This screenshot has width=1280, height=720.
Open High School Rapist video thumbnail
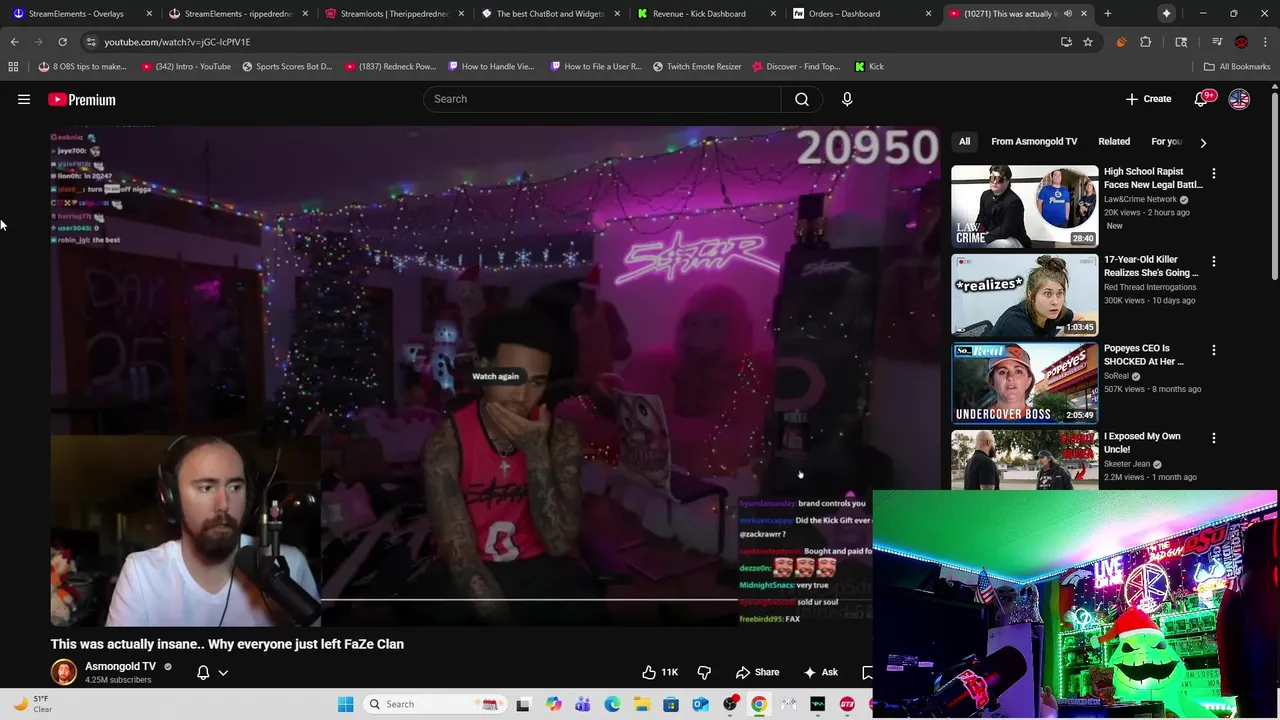(x=1024, y=206)
